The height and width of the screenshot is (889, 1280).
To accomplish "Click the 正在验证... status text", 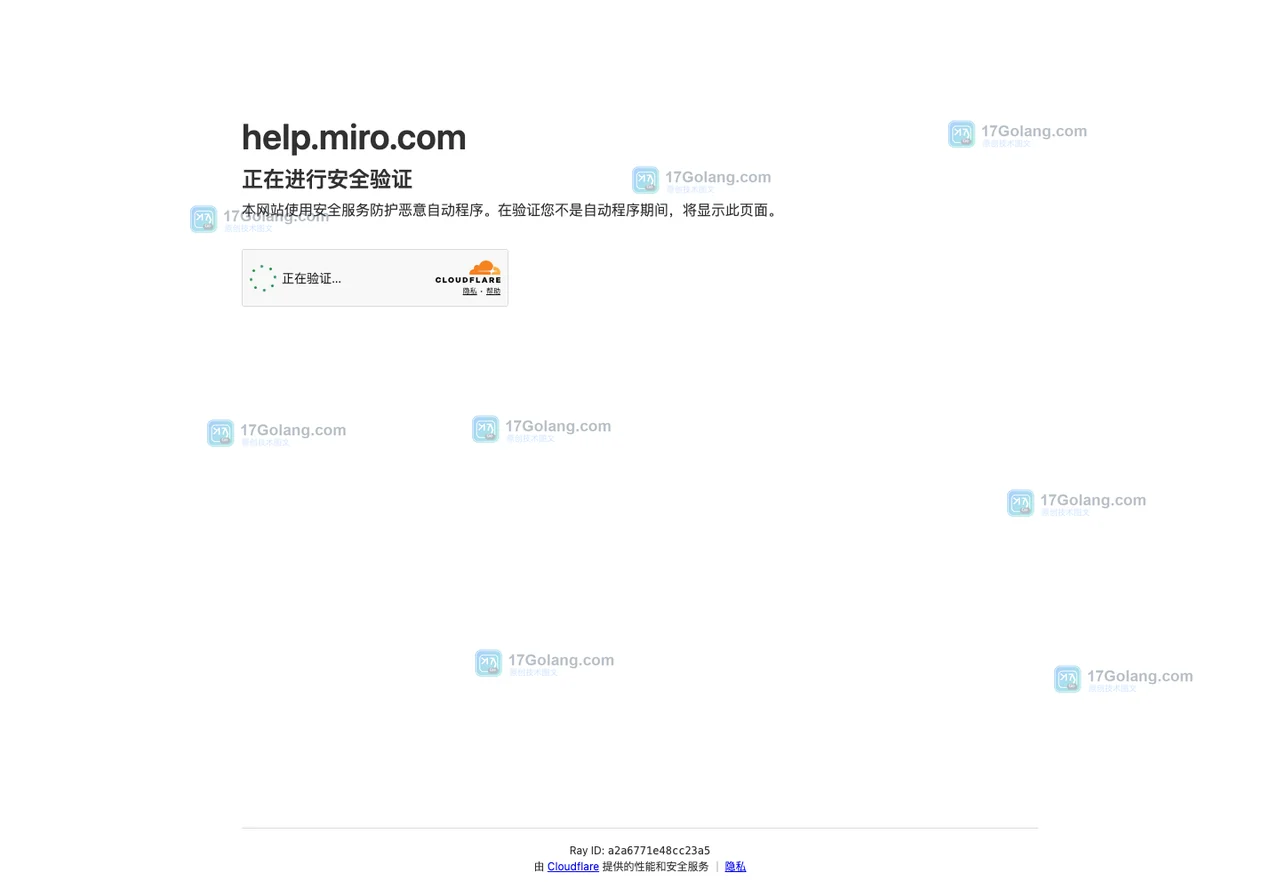I will coord(311,278).
